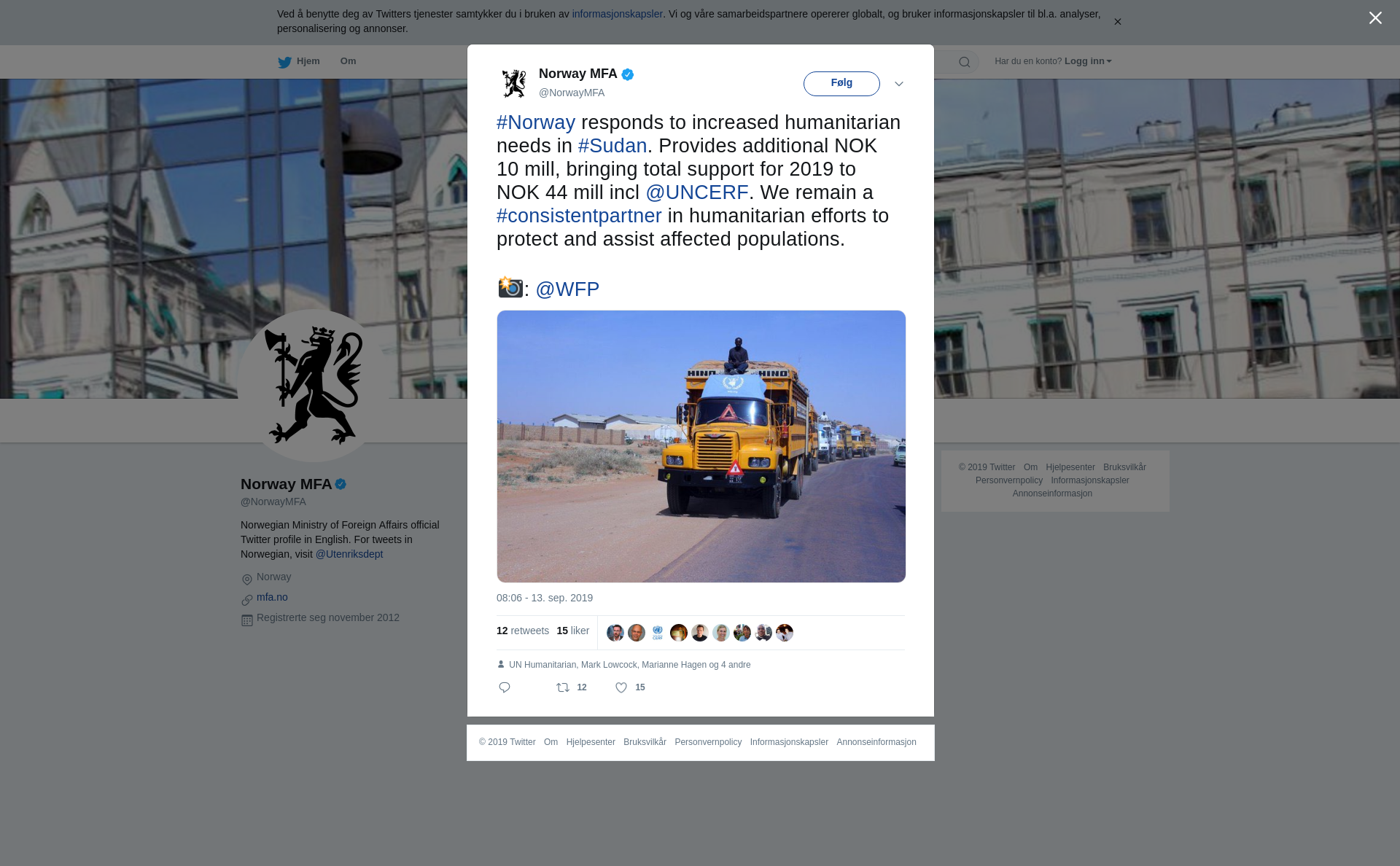Click tagged people list UN Humanitarian, Mark Lowcock
The height and width of the screenshot is (866, 1400).
(629, 665)
